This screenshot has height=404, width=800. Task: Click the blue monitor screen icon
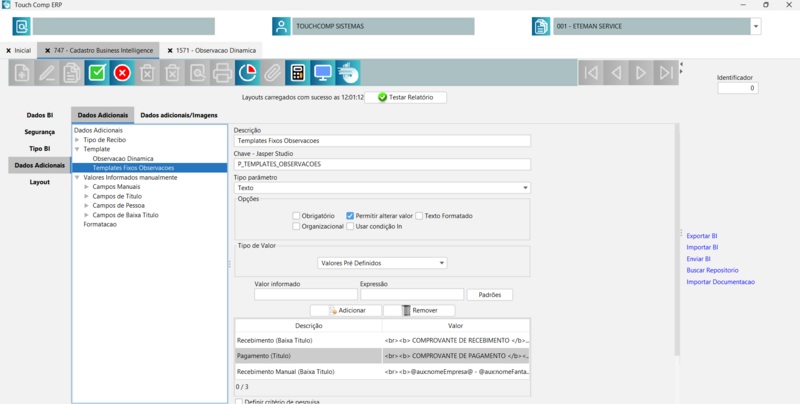click(322, 72)
